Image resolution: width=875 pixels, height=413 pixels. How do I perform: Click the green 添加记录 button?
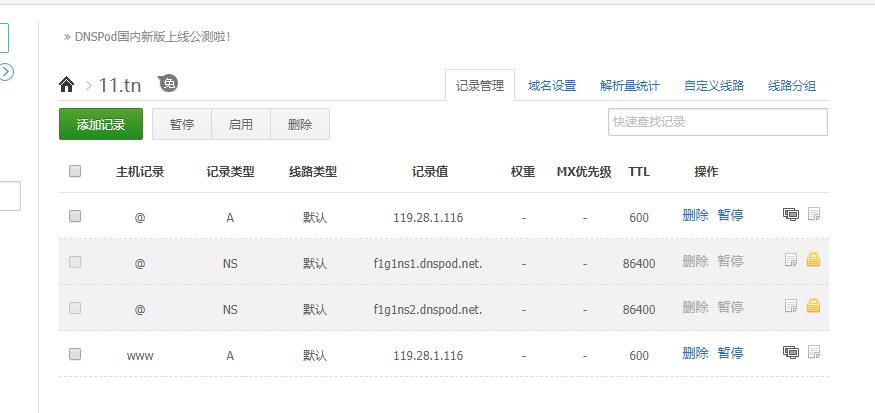(101, 125)
